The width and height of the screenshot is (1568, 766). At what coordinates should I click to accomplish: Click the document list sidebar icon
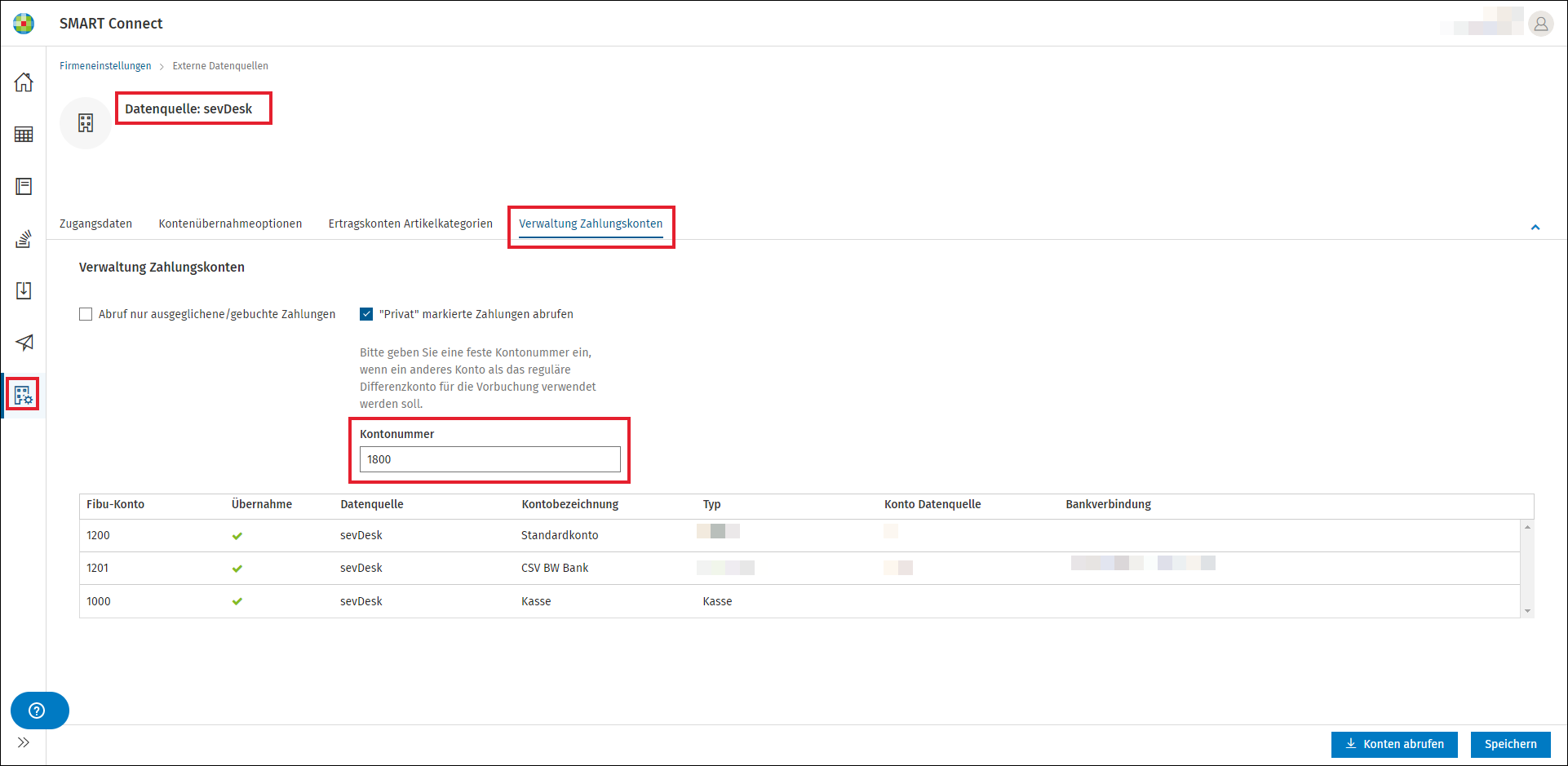(24, 187)
